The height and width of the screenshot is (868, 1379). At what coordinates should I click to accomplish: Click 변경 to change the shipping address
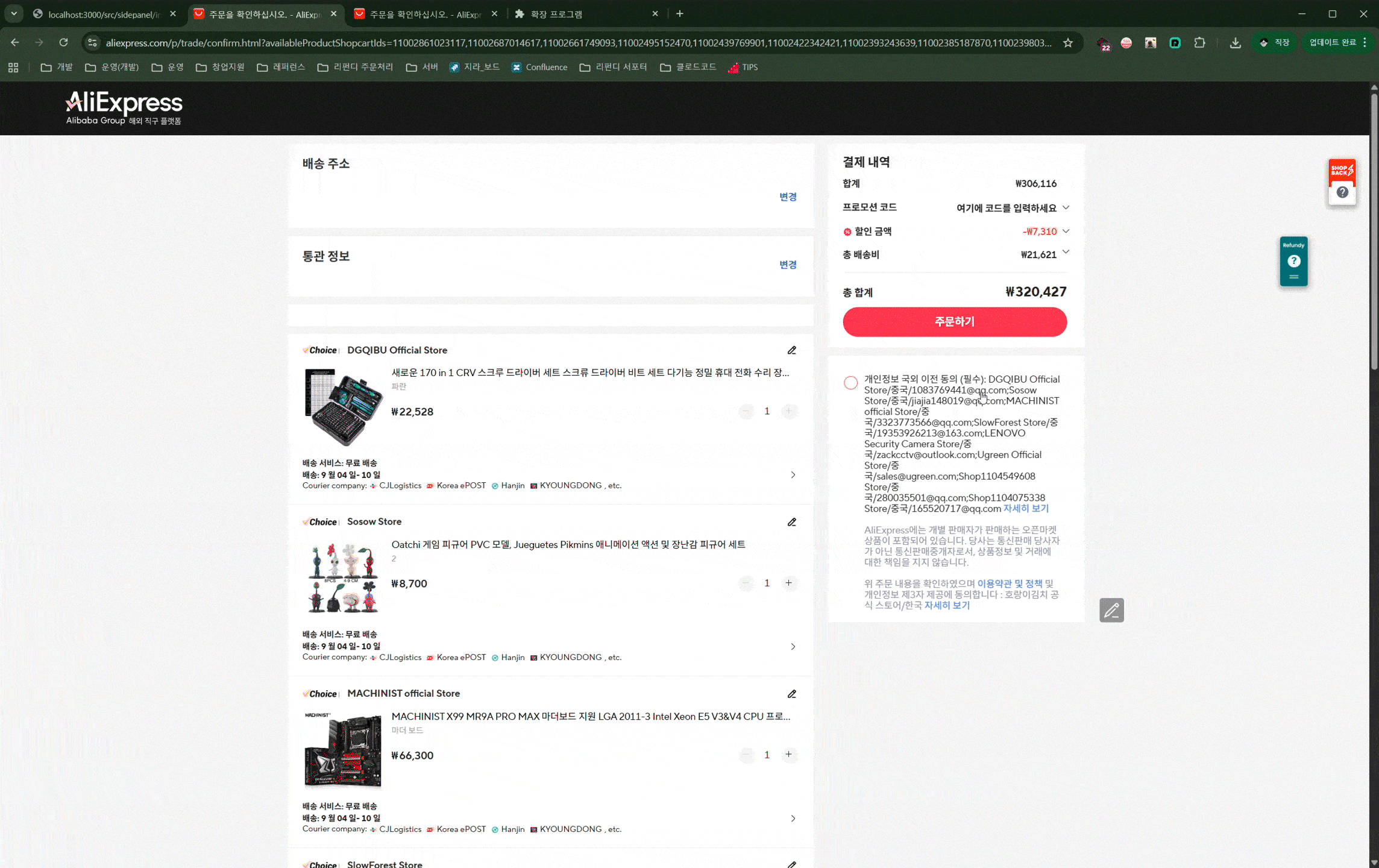point(788,197)
